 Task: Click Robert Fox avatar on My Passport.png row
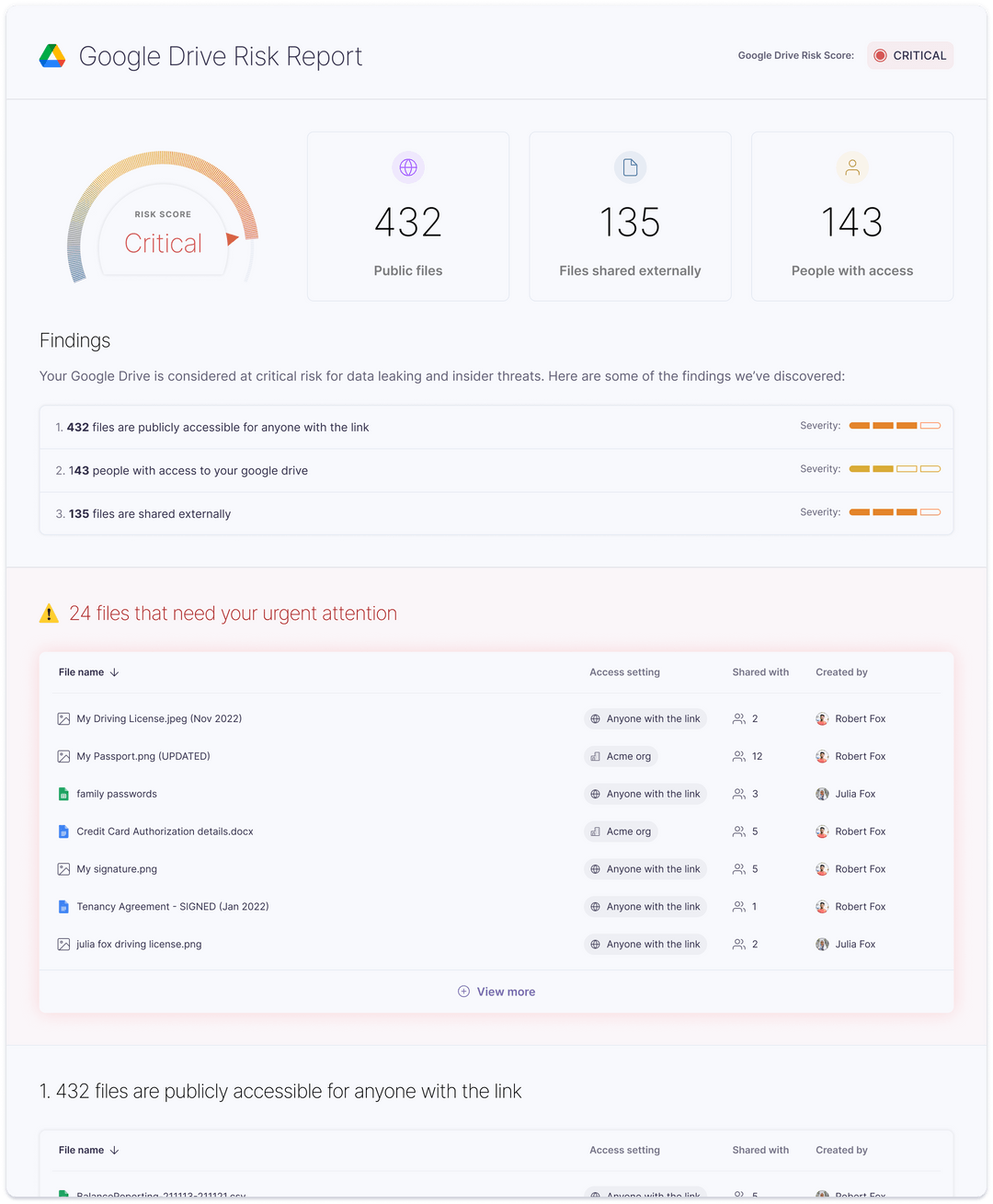coord(822,756)
